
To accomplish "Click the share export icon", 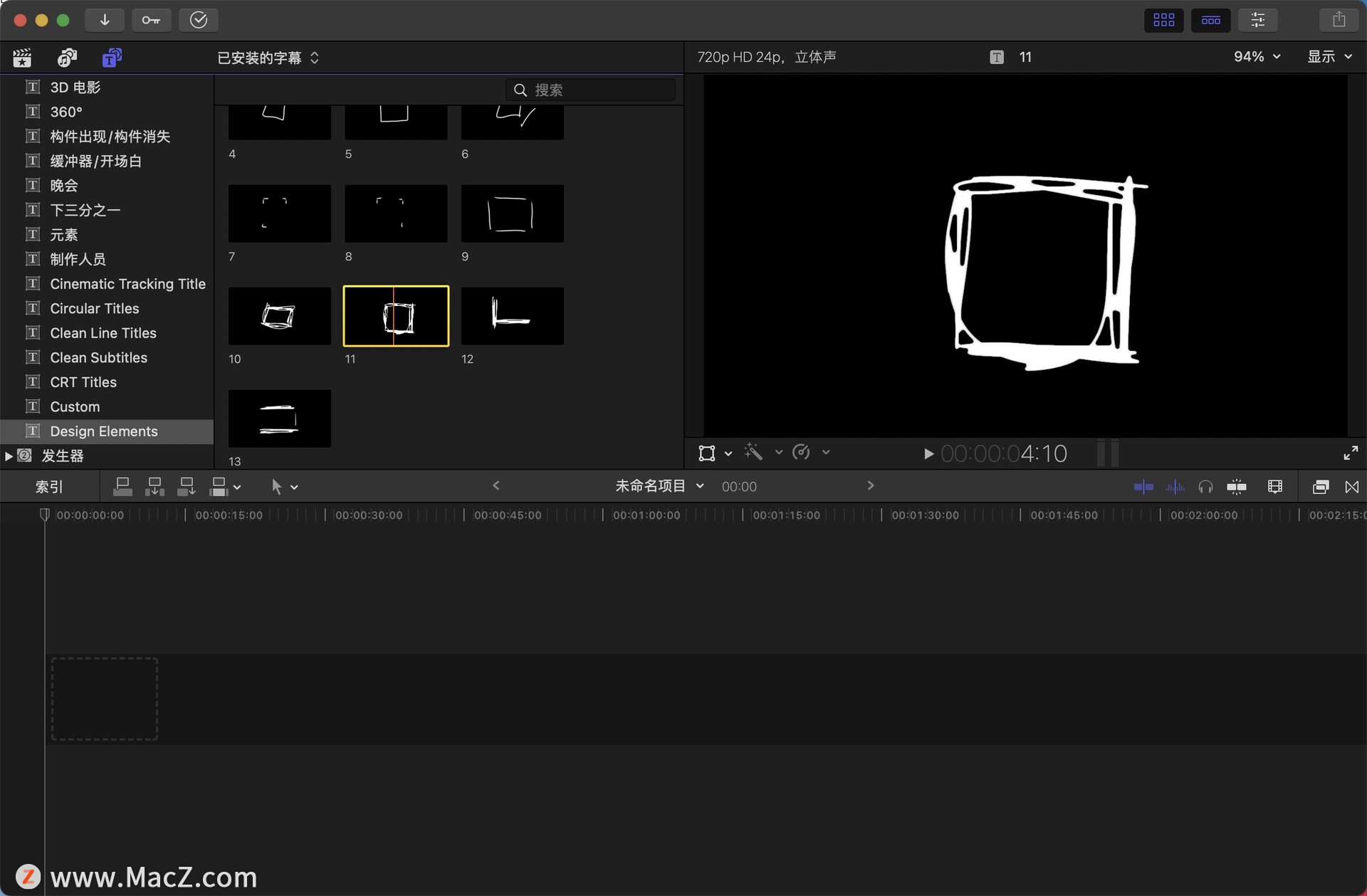I will click(1339, 20).
